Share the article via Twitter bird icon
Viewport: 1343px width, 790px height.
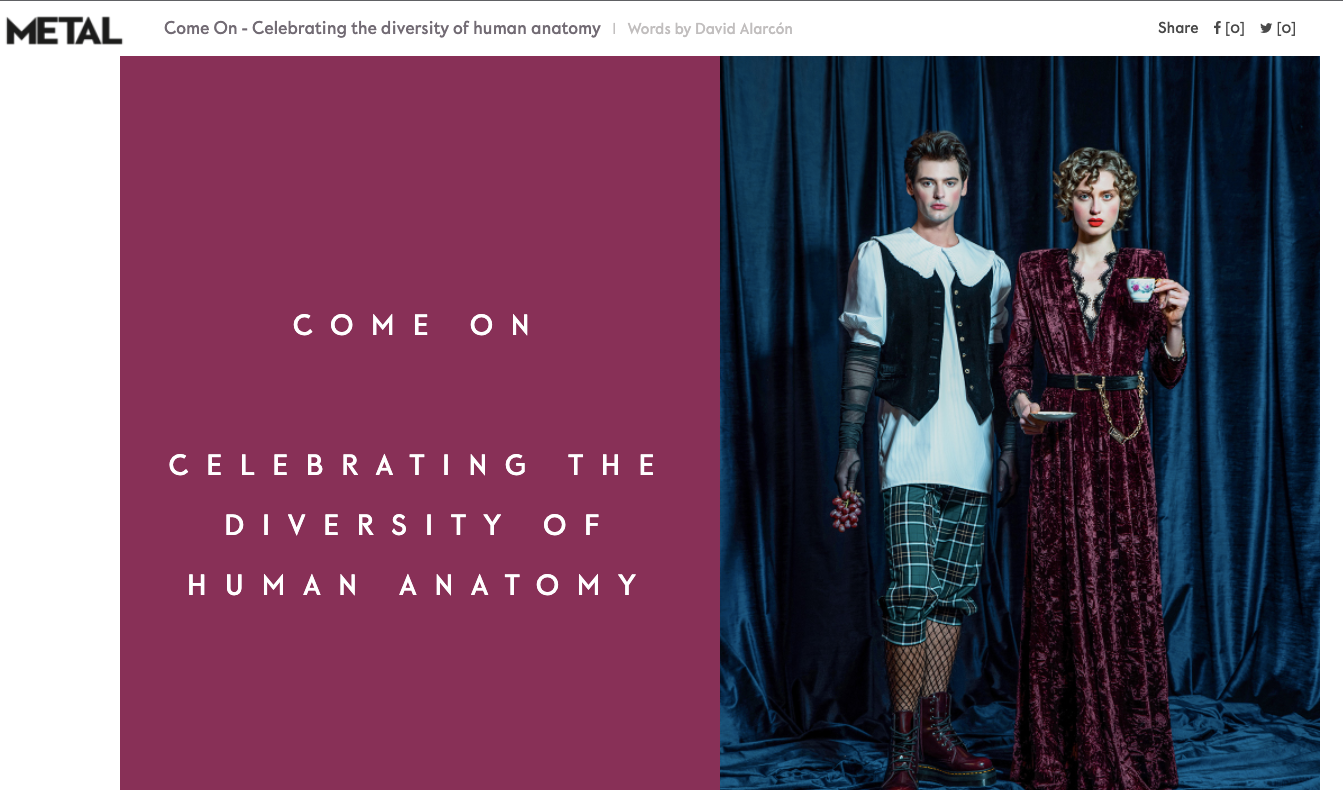(1266, 28)
